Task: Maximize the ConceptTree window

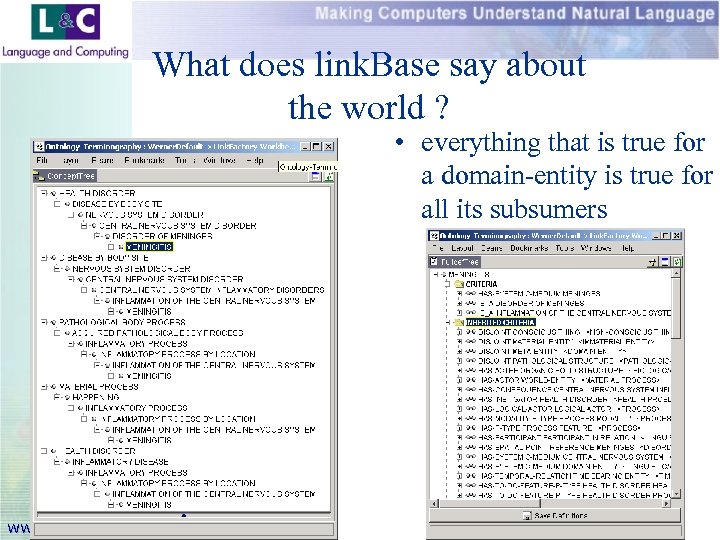Action: tap(316, 147)
